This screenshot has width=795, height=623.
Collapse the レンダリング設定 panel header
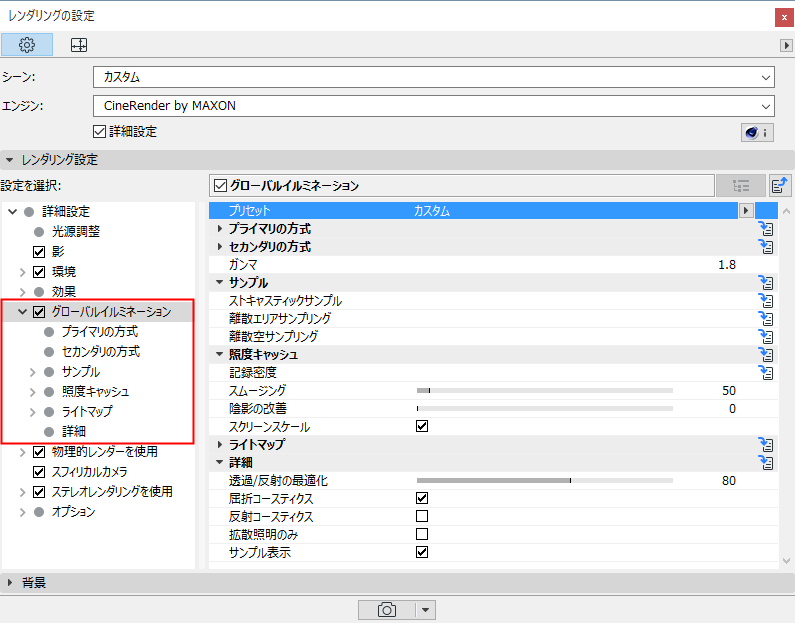(10, 160)
